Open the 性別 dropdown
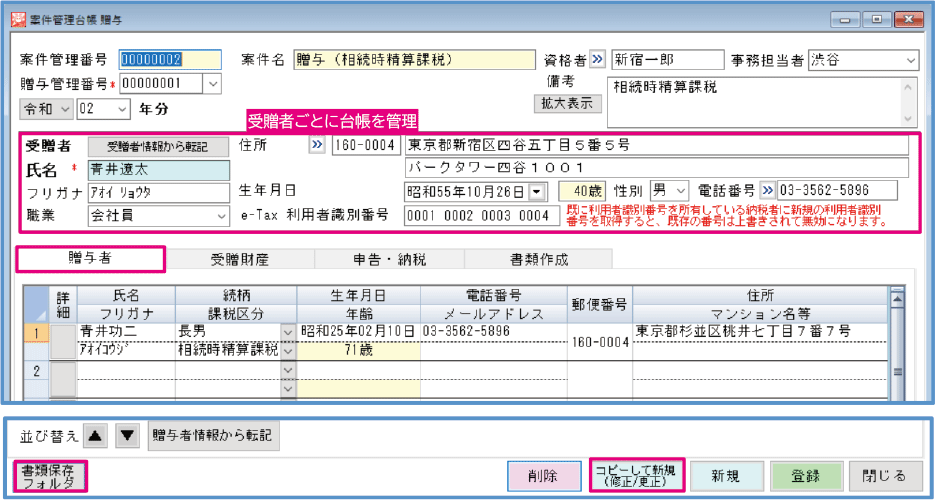 point(681,190)
